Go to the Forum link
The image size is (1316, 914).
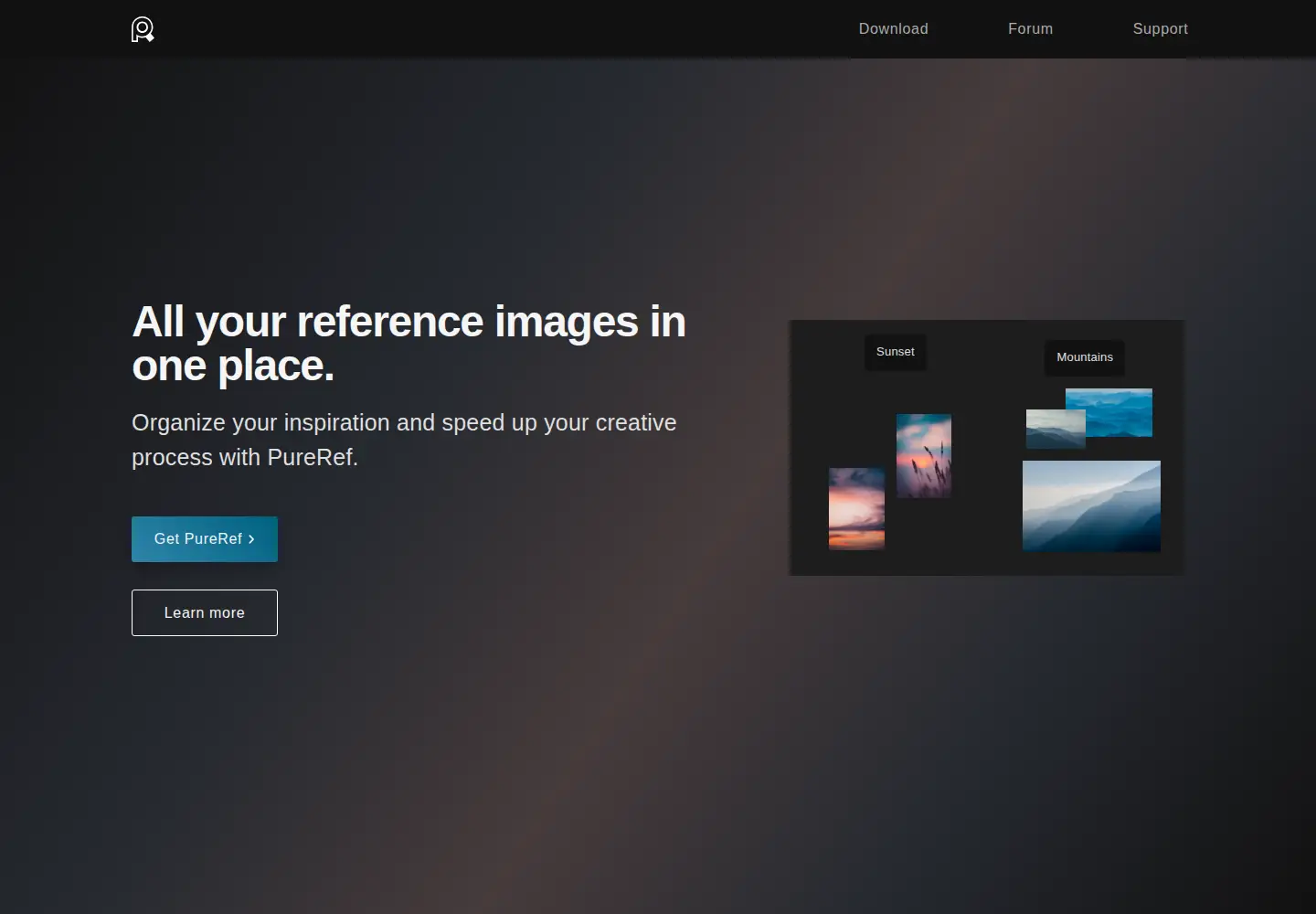(x=1031, y=29)
